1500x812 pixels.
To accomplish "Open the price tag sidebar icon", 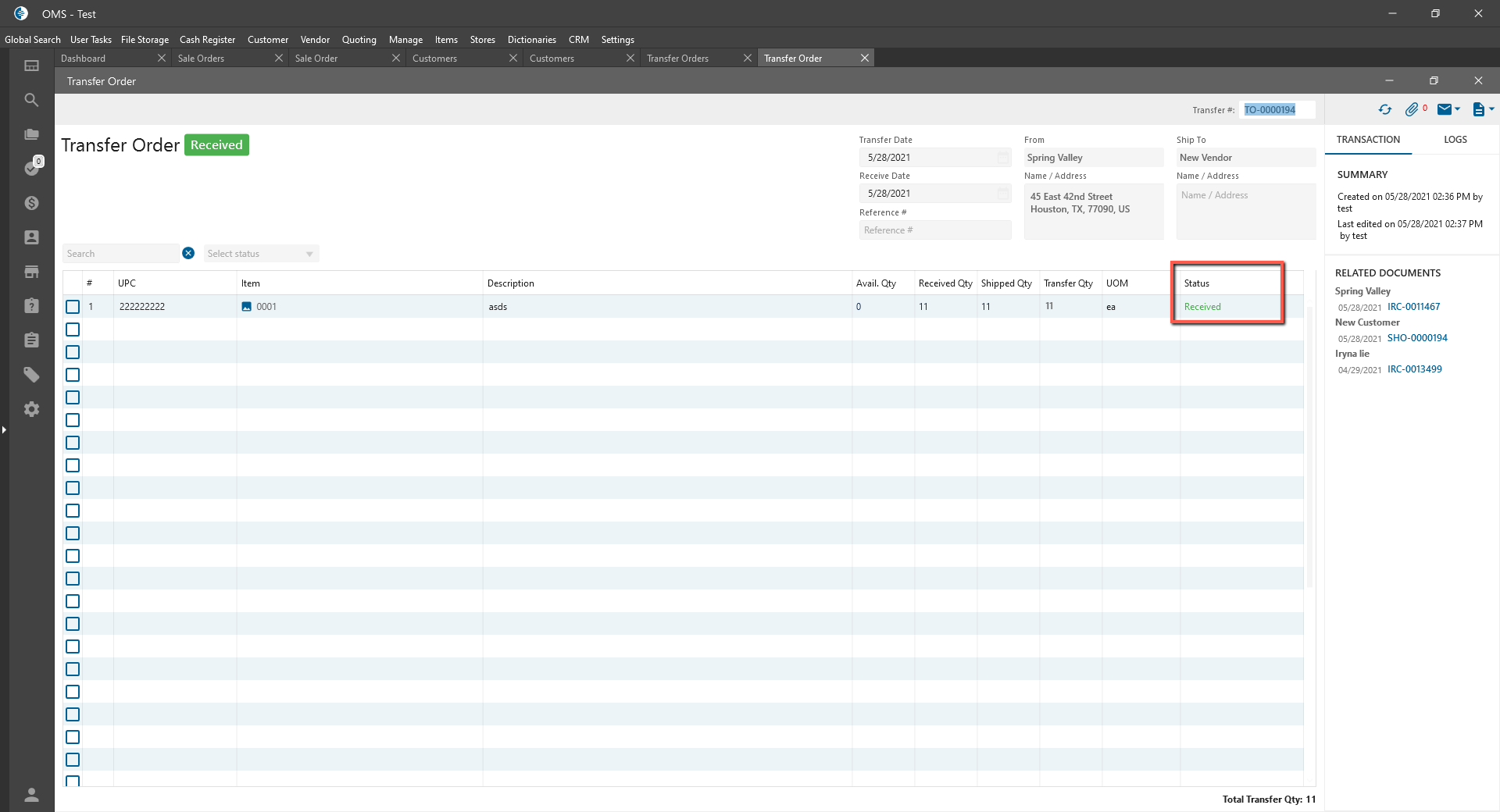I will coord(31,375).
